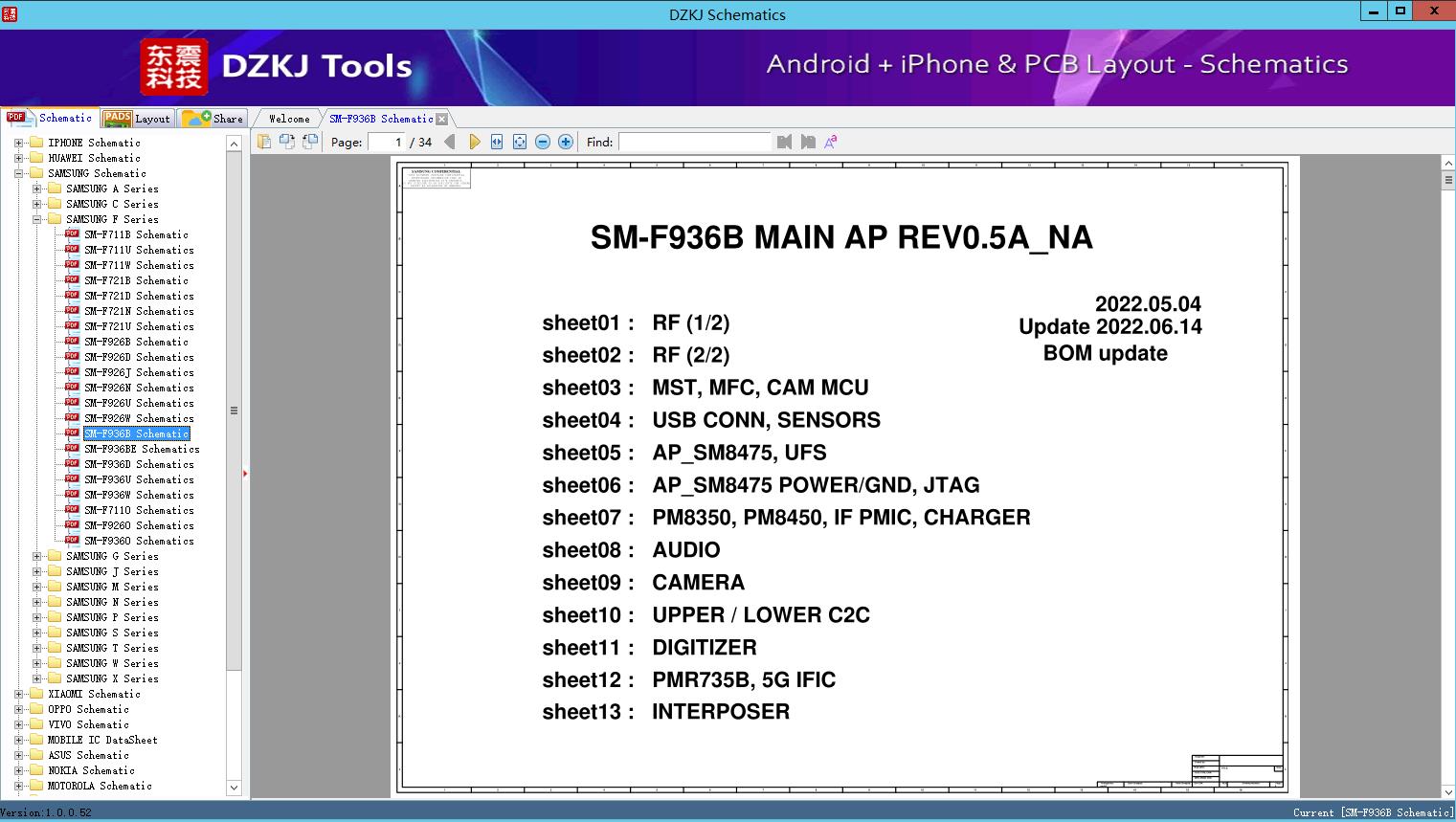Go to the previous page
Screen dimensions: 1456x822
pyautogui.click(x=450, y=142)
